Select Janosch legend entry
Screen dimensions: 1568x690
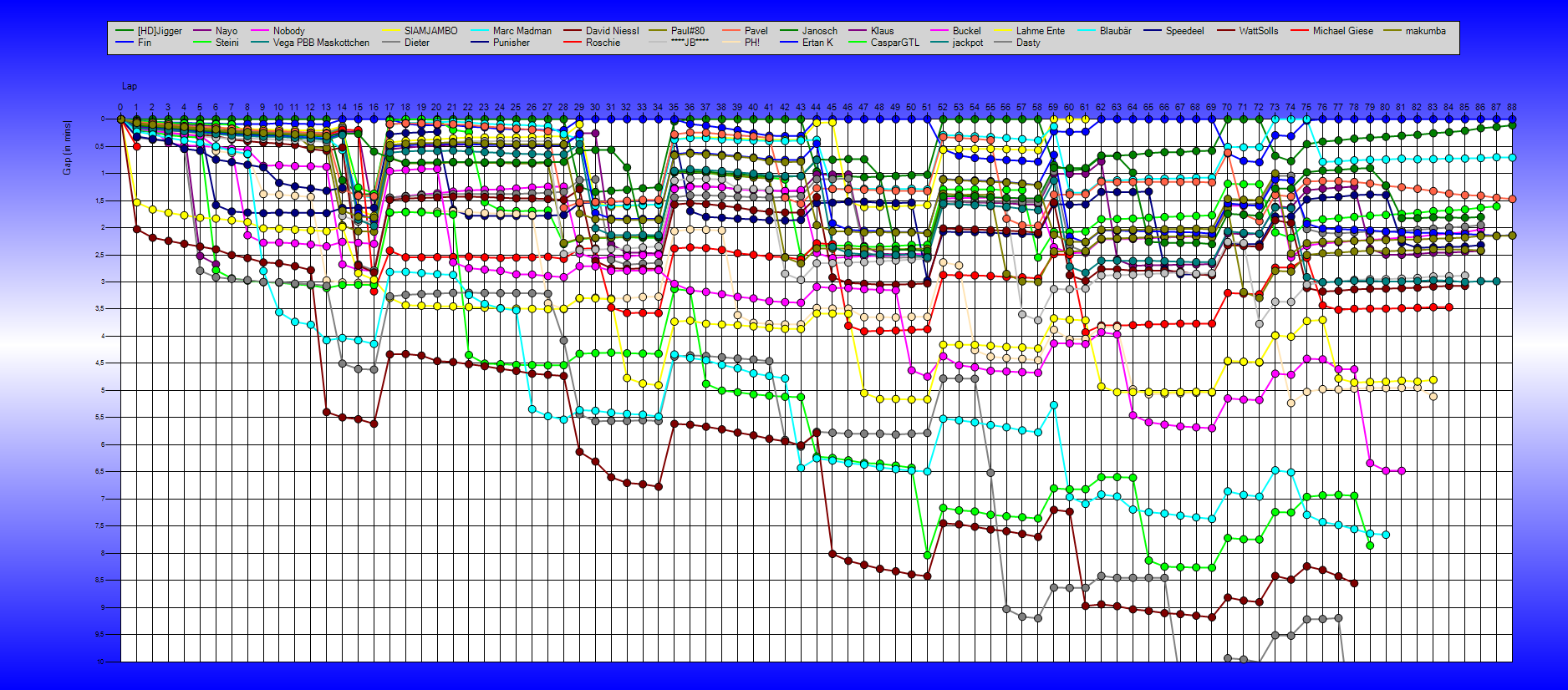click(x=809, y=31)
